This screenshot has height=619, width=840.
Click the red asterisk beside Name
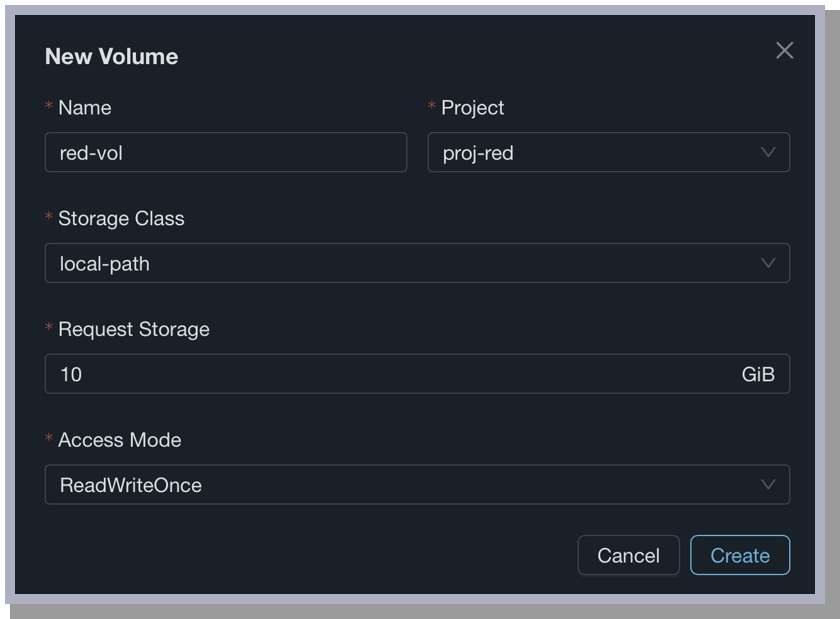pyautogui.click(x=49, y=108)
